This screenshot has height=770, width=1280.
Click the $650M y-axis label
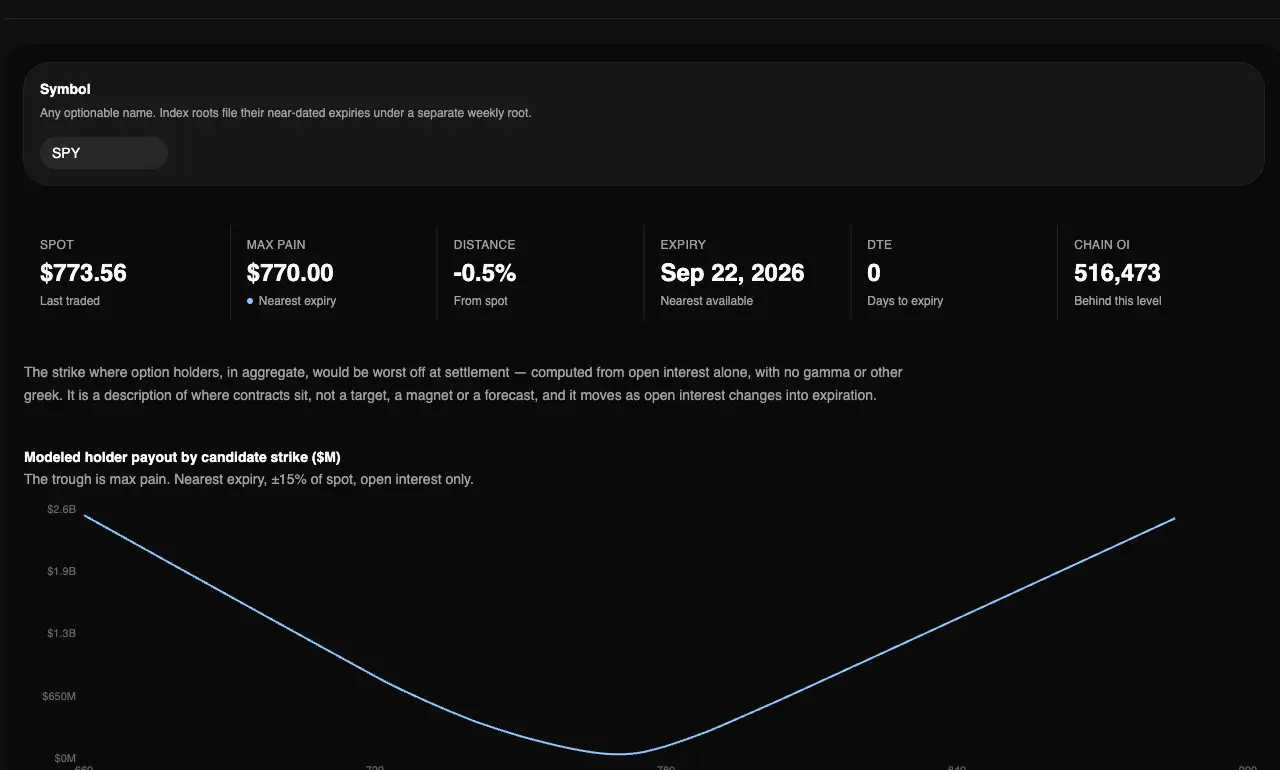tap(60, 695)
